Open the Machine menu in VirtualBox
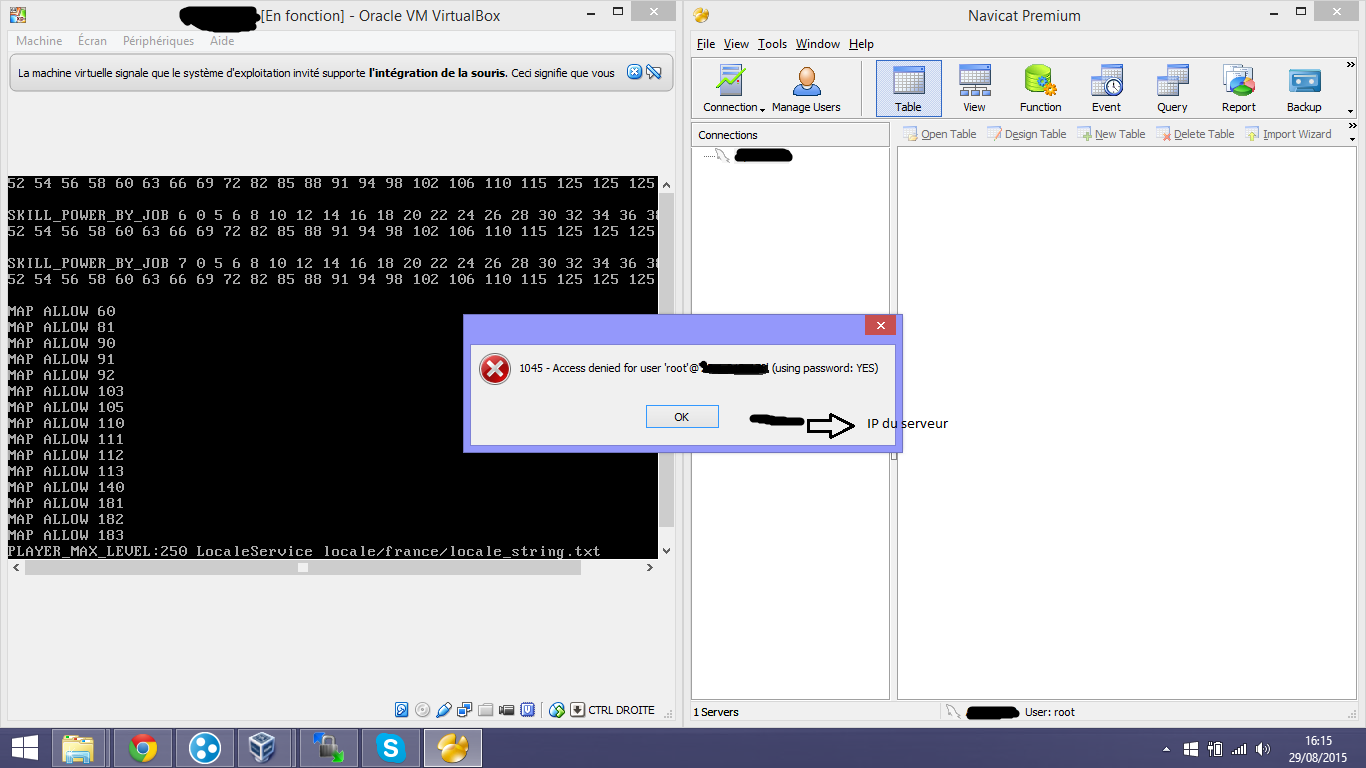1366x768 pixels. [x=39, y=41]
